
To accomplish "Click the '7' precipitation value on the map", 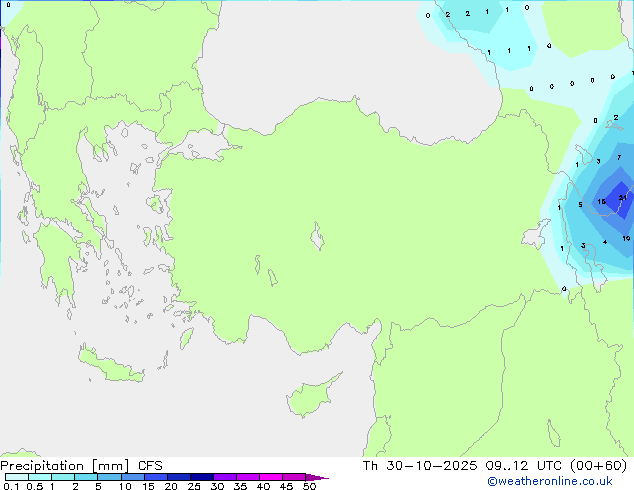I will (x=619, y=157).
